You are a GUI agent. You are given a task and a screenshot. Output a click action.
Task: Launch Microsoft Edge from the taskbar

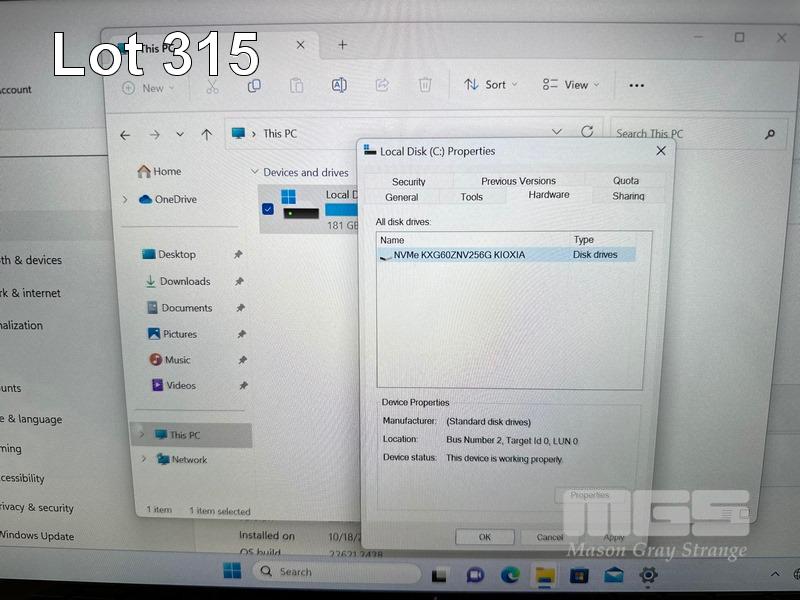click(510, 574)
